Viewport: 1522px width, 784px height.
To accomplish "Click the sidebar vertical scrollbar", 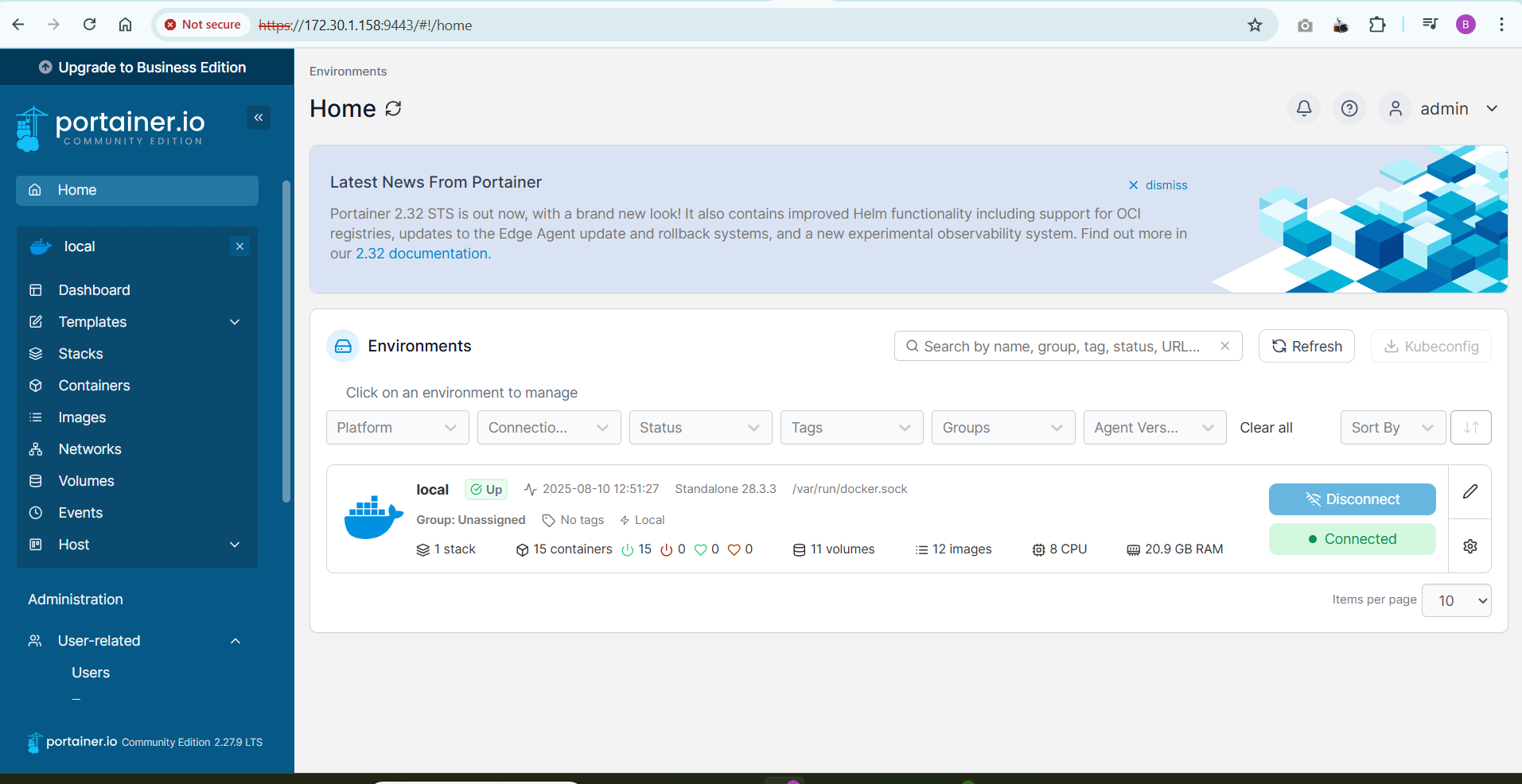I will coord(286,342).
